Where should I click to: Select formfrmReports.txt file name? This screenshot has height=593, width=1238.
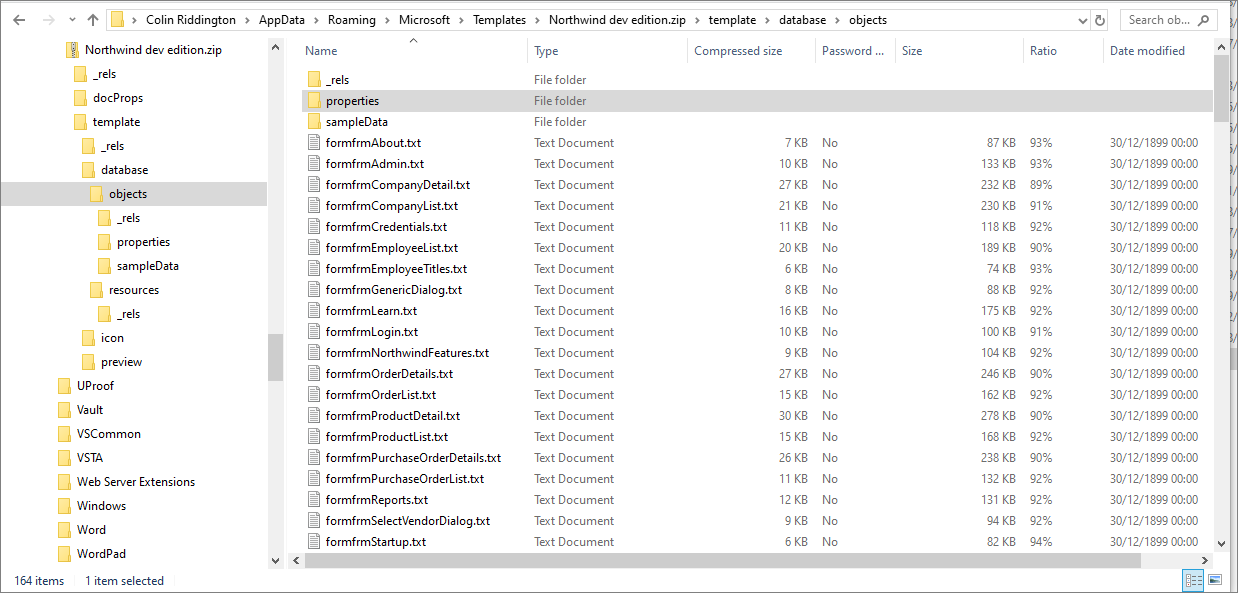(377, 500)
